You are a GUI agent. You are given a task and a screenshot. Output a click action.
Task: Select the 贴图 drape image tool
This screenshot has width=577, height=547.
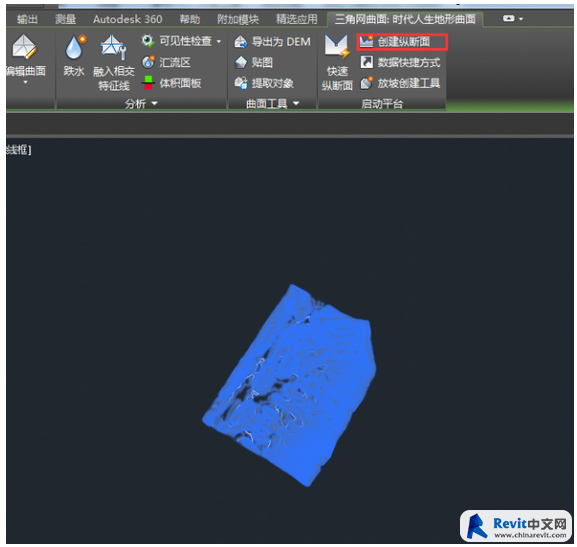pos(254,62)
